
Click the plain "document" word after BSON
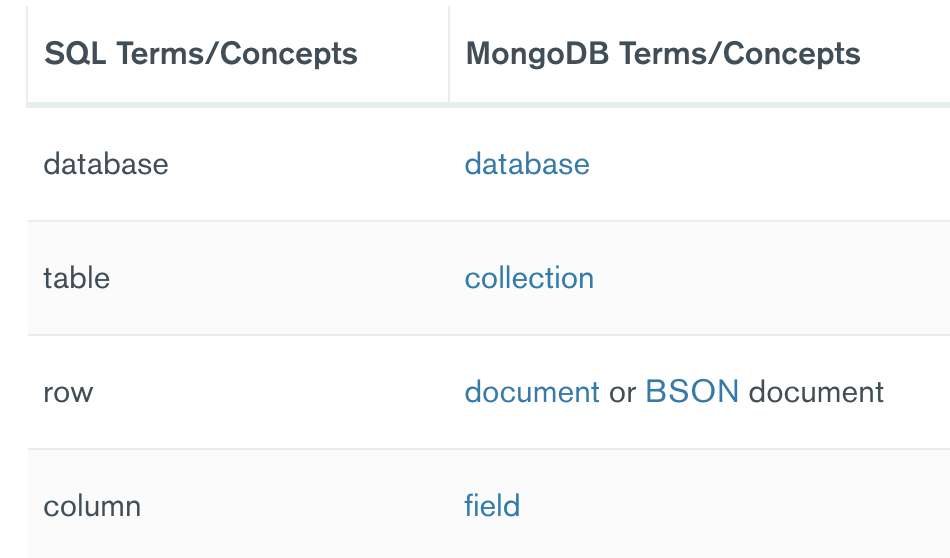[x=816, y=392]
